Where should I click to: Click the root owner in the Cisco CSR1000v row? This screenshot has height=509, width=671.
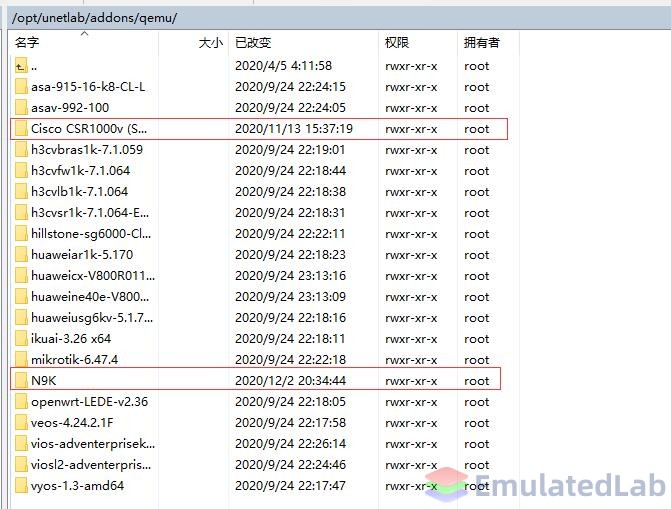tap(476, 129)
